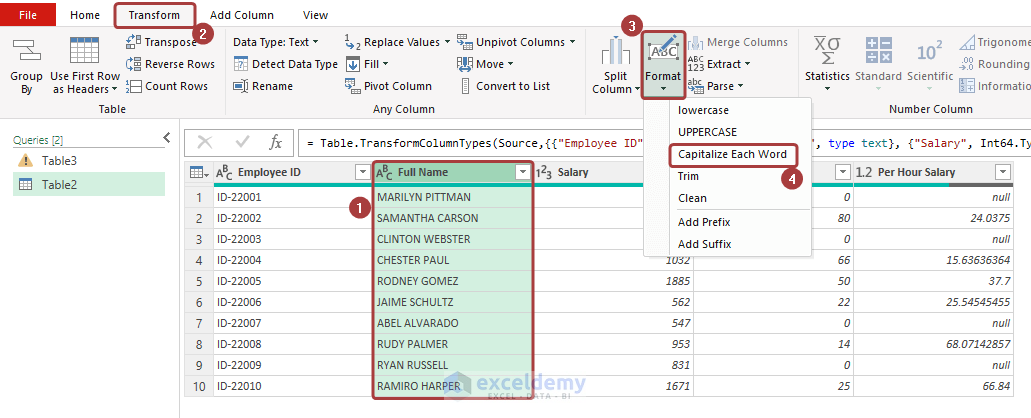The height and width of the screenshot is (418, 1031).
Task: Click the Detect Data Type icon
Action: [241, 64]
